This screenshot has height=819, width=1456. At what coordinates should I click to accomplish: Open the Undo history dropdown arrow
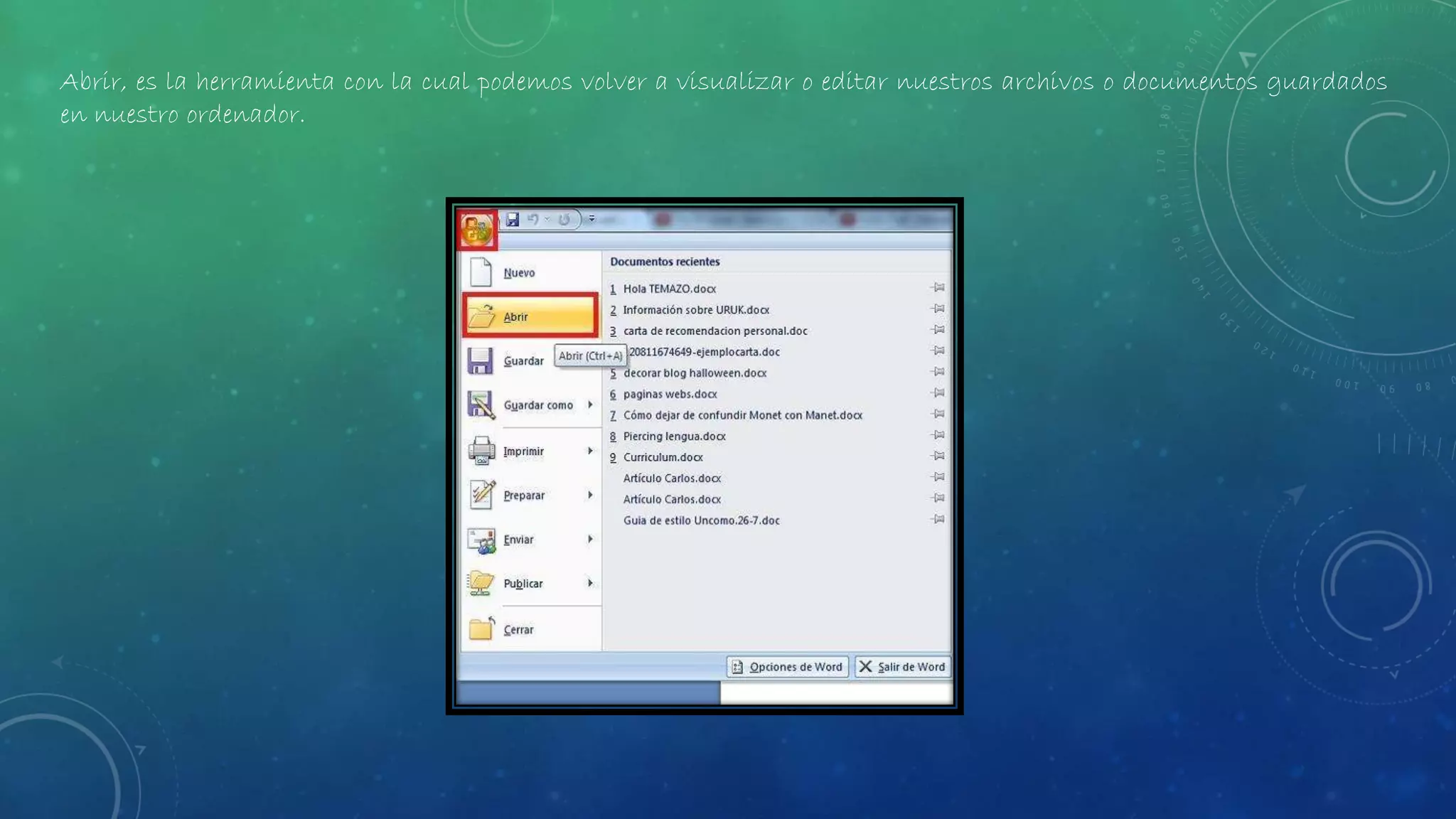coord(547,220)
